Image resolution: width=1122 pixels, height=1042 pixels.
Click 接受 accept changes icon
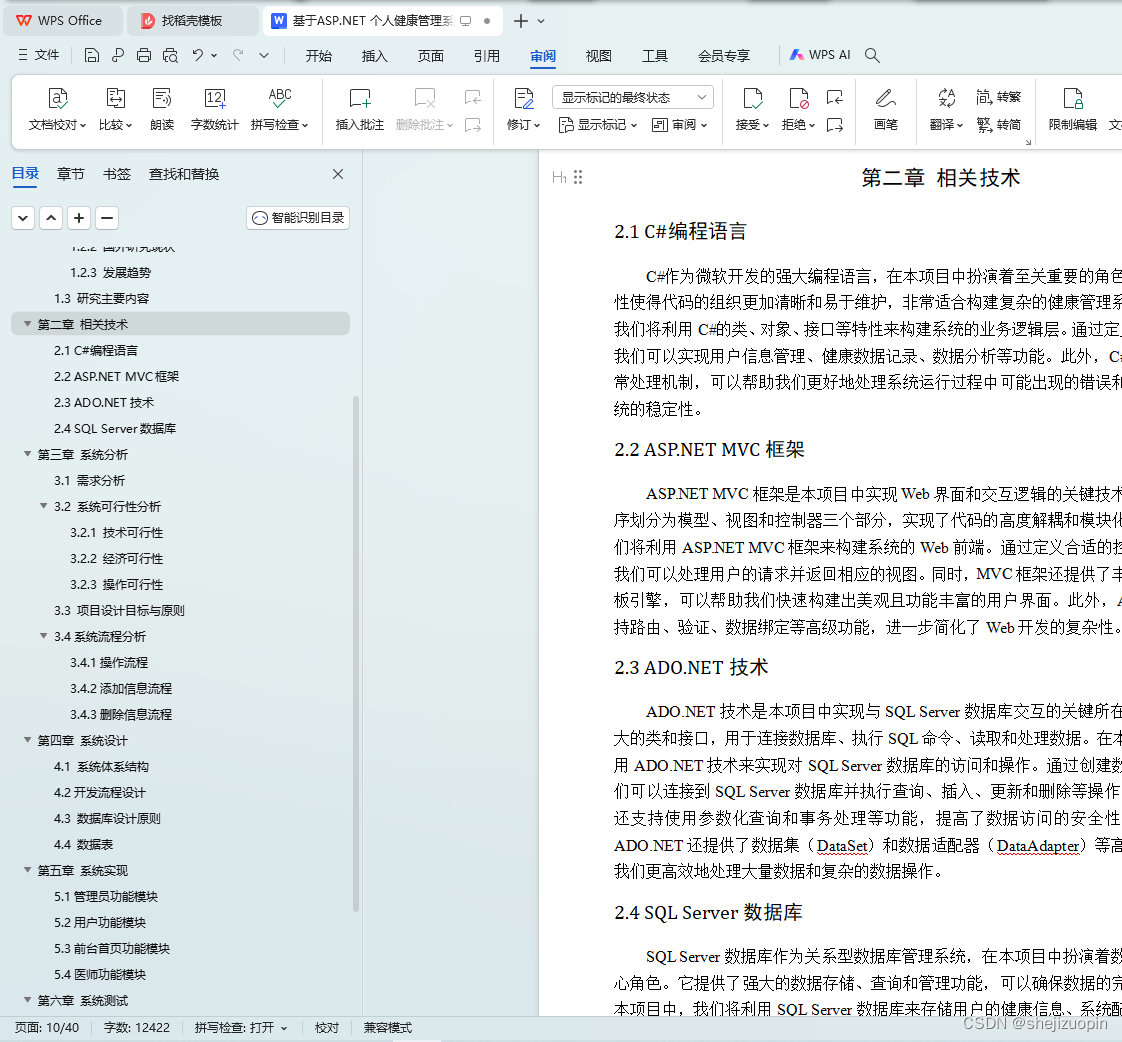click(753, 99)
